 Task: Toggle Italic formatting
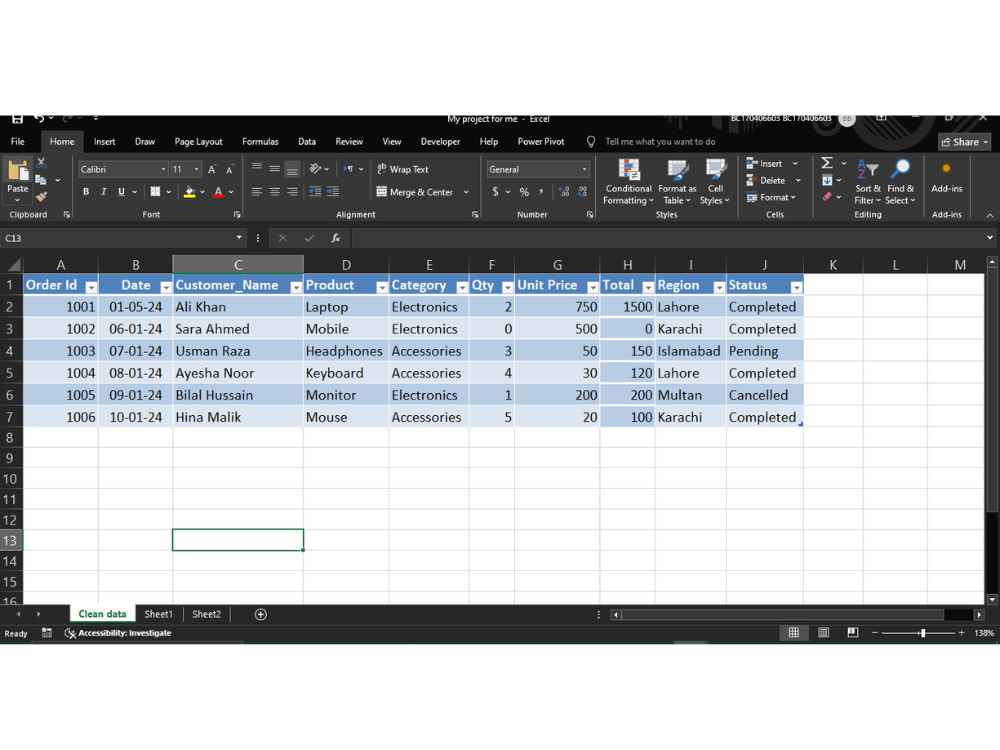click(103, 191)
